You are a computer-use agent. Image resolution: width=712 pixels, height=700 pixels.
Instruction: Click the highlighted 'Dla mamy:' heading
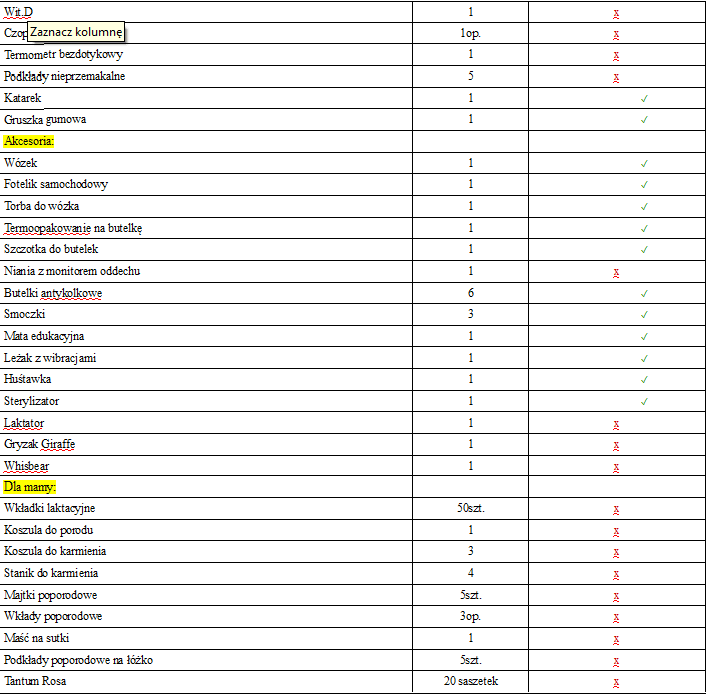pos(30,486)
